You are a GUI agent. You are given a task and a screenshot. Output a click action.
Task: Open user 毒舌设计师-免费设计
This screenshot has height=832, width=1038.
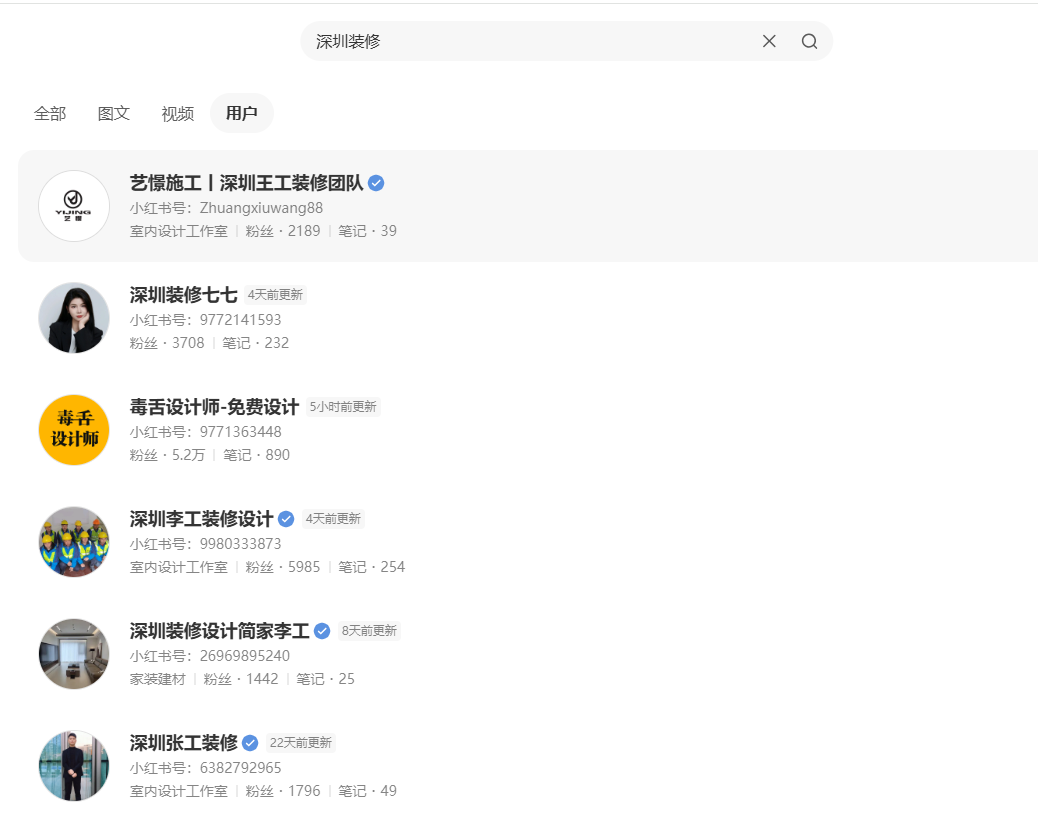[x=214, y=406]
